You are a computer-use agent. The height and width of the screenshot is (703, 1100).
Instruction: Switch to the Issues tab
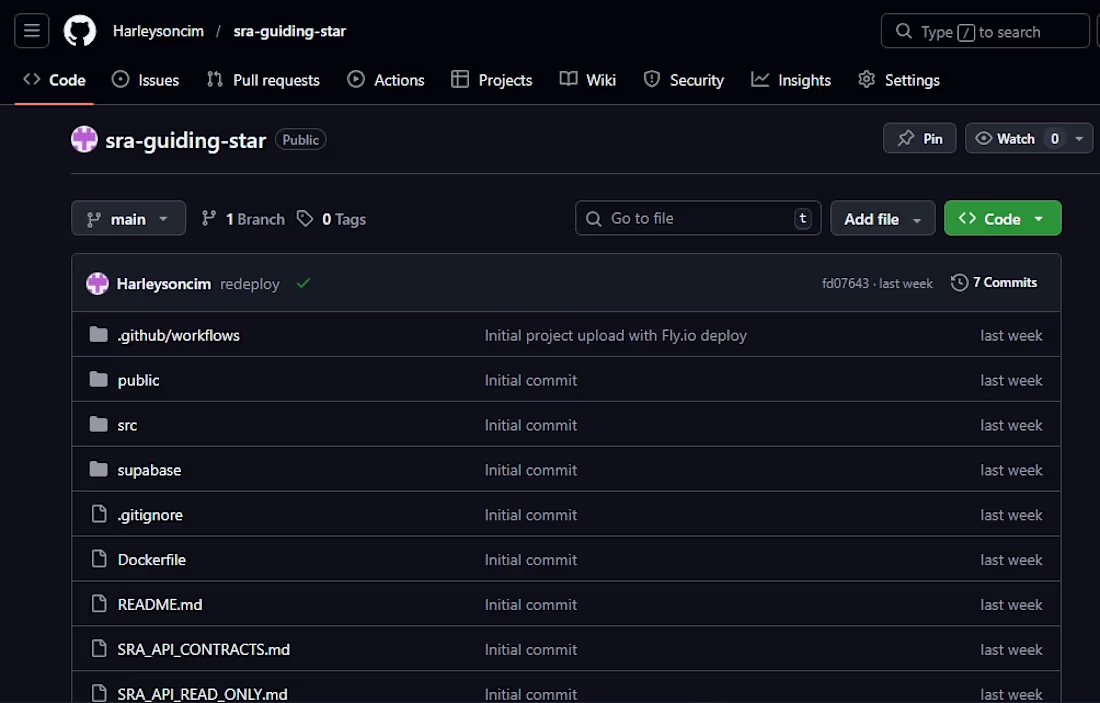145,80
